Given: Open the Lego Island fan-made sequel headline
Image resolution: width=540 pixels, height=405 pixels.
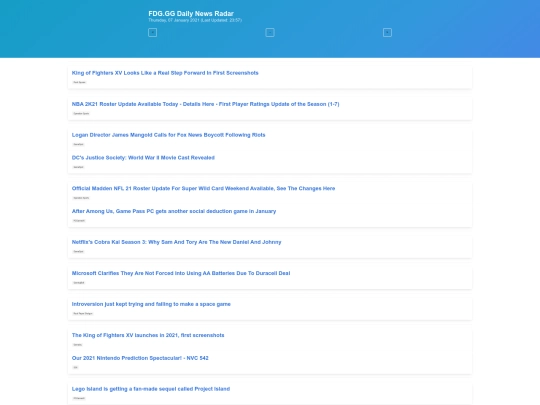Looking at the screenshot, I should coord(151,389).
